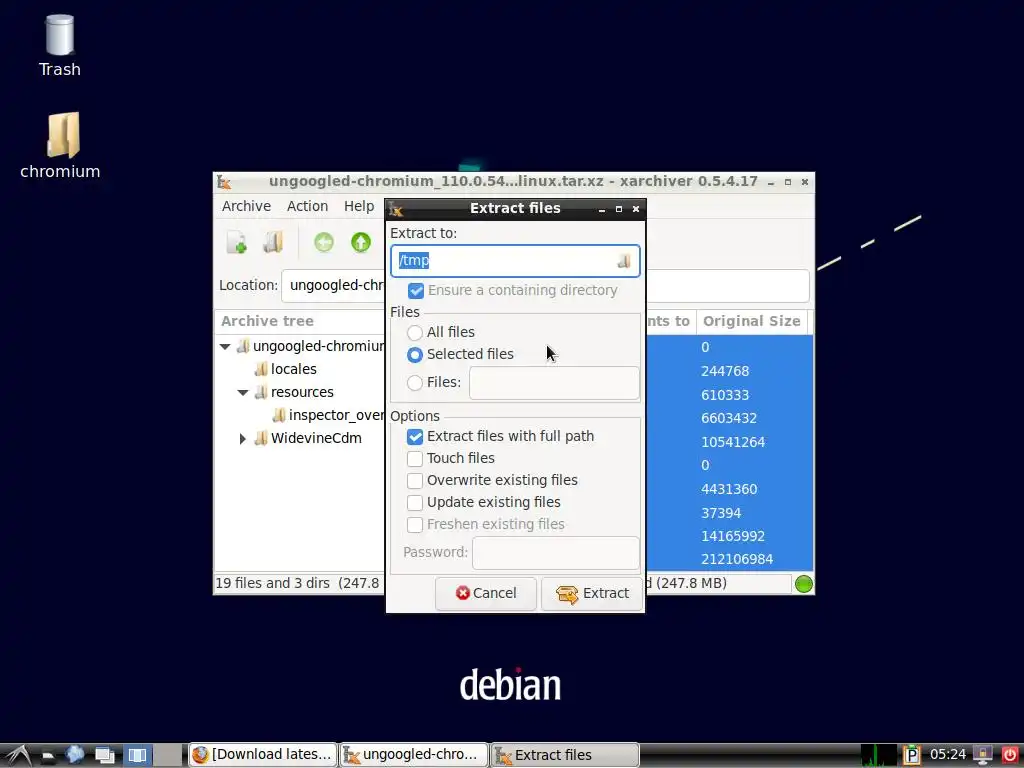The image size is (1024, 768).
Task: Click the Password input field
Action: click(x=556, y=552)
